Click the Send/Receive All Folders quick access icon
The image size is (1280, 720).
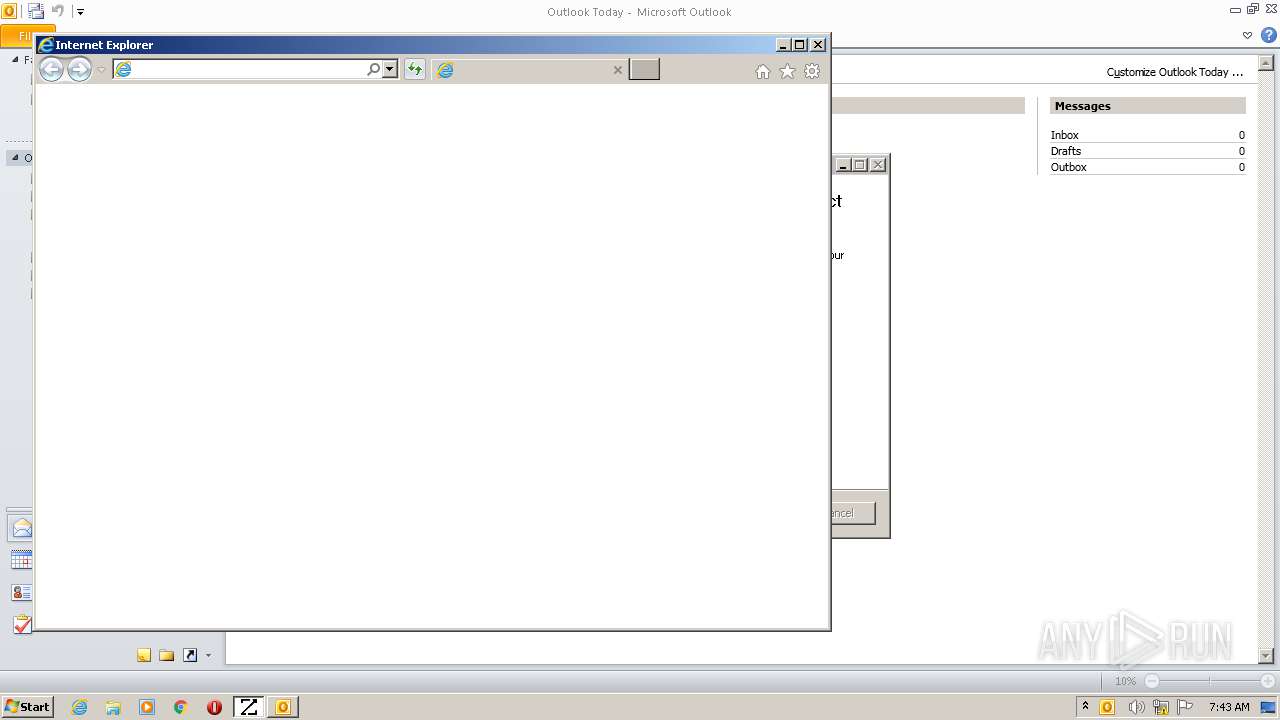pyautogui.click(x=36, y=12)
